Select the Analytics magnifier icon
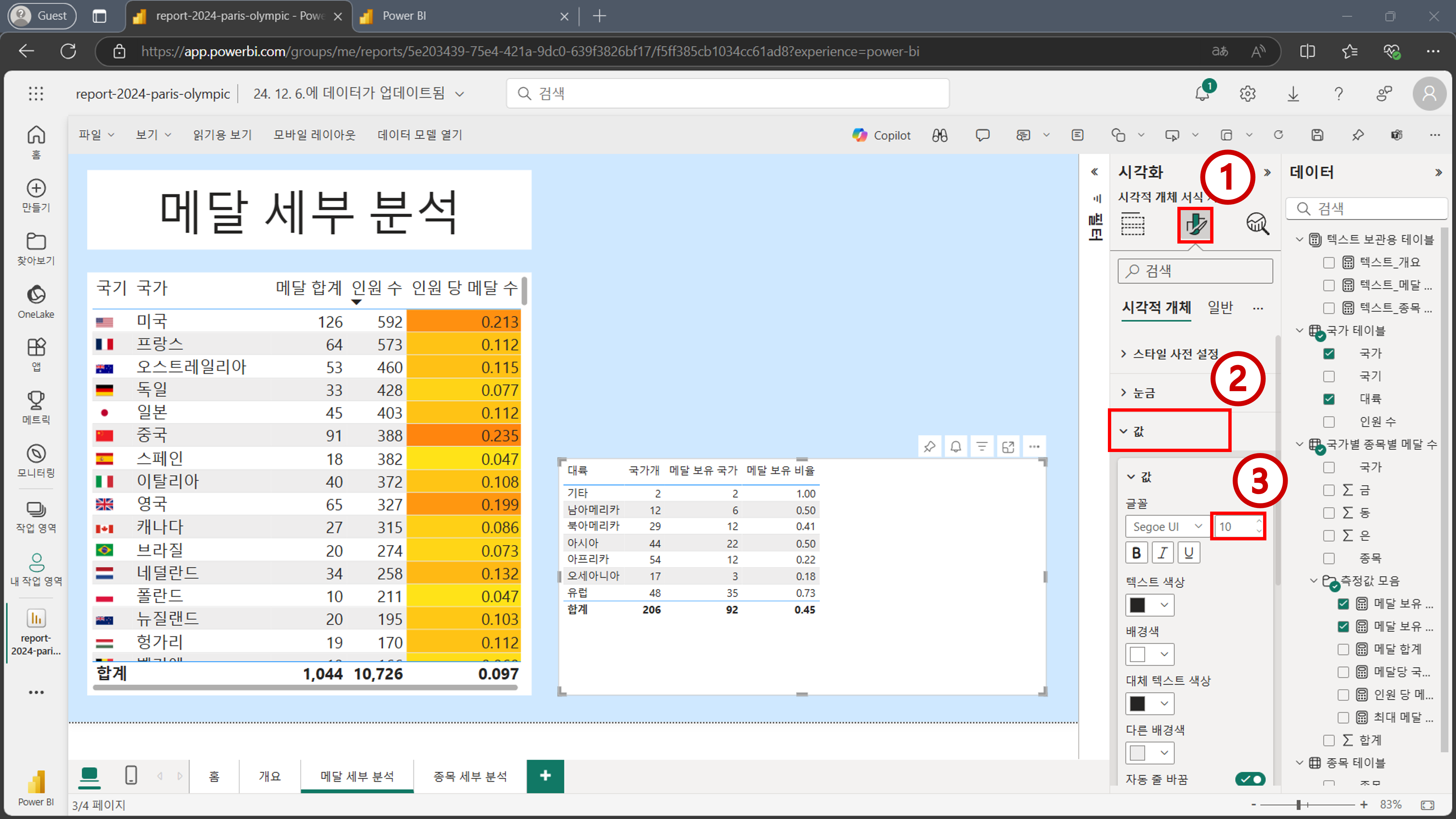Image resolution: width=1456 pixels, height=819 pixels. (x=1257, y=224)
